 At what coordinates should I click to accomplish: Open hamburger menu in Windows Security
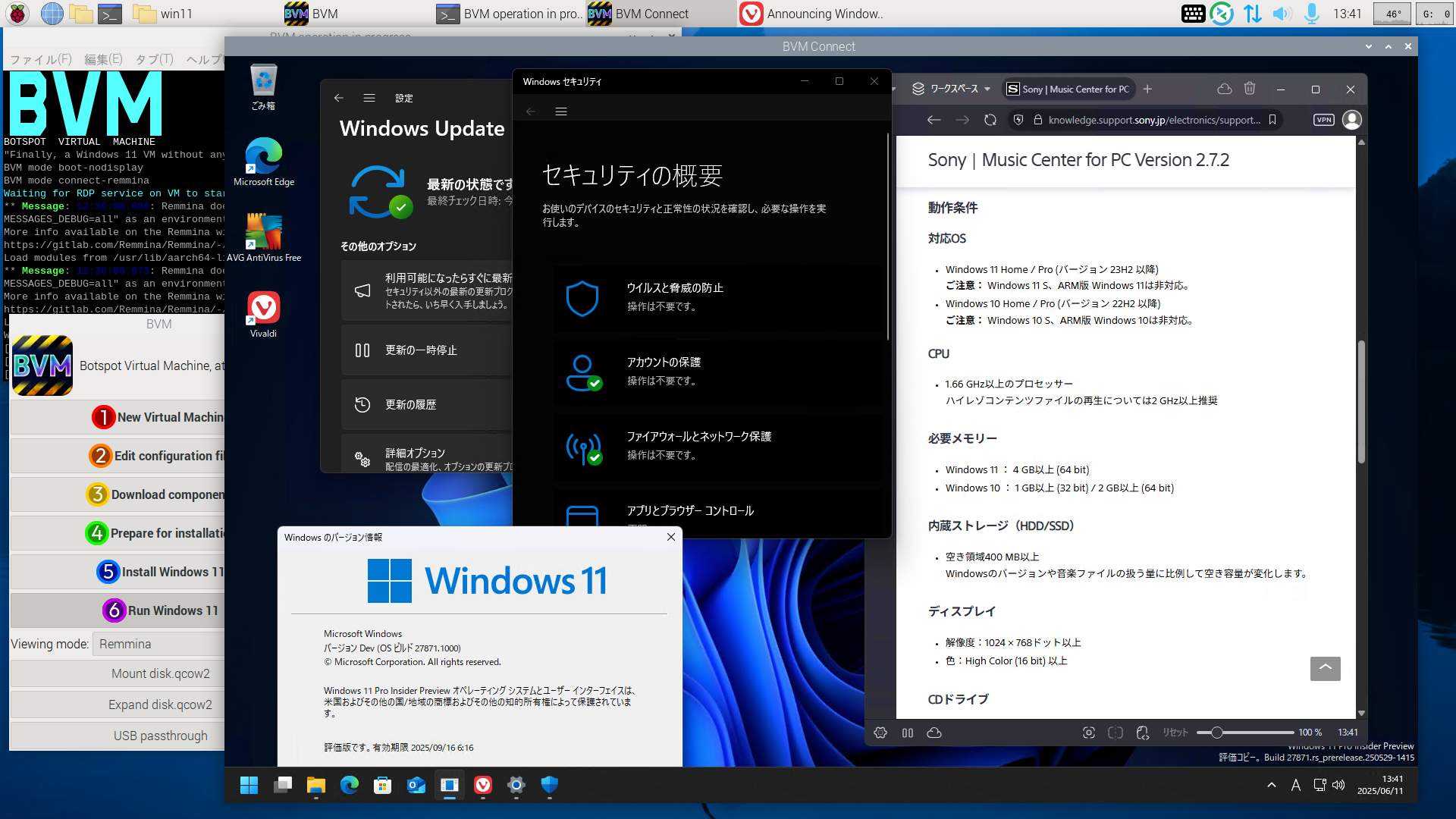561,111
